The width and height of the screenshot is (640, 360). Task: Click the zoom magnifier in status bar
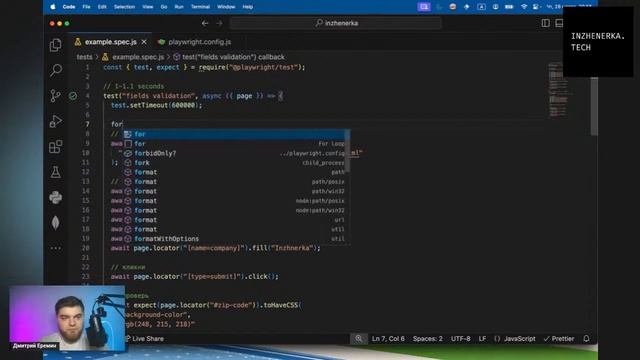[x=358, y=338]
